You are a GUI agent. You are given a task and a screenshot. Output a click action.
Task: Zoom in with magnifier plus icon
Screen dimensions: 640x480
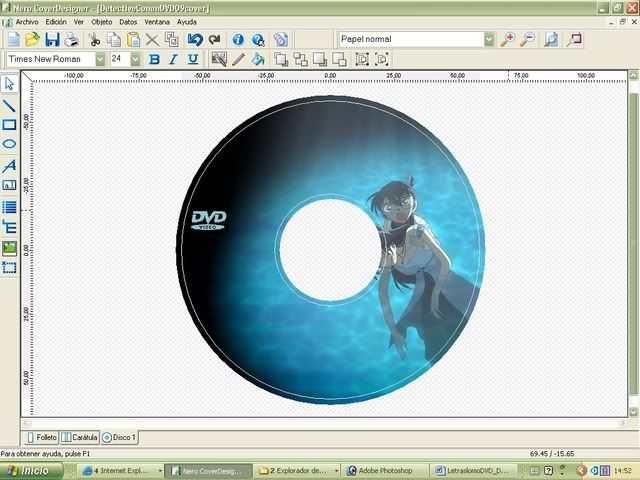508,39
